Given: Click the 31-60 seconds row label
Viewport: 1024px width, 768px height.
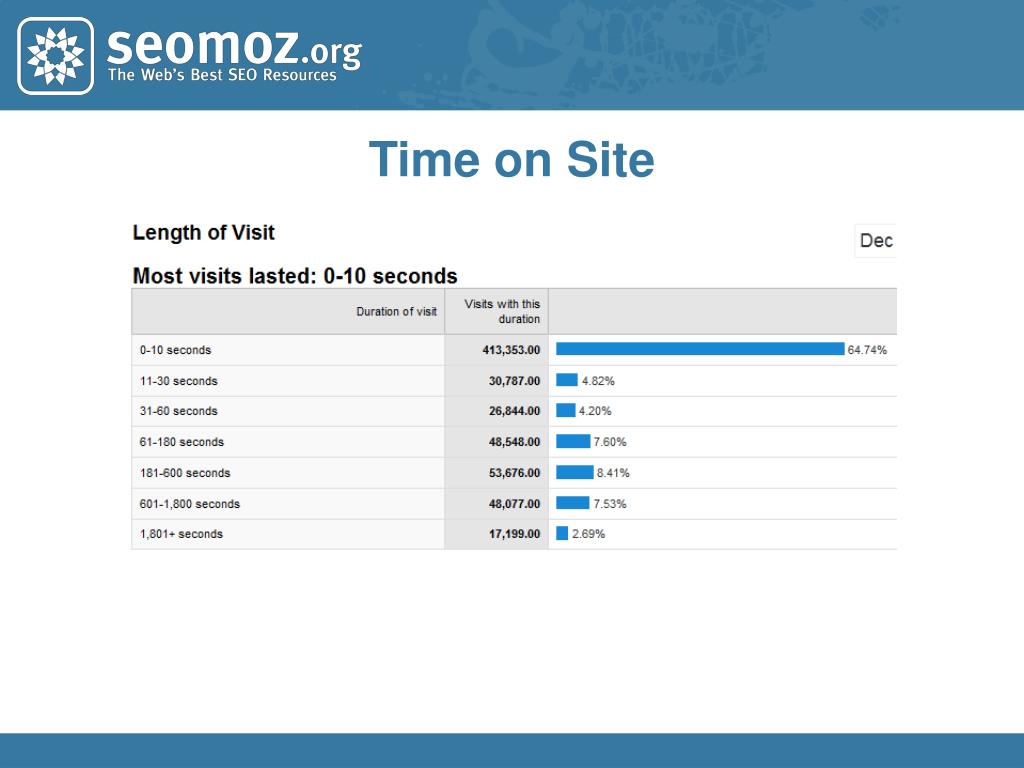Looking at the screenshot, I should (x=178, y=411).
